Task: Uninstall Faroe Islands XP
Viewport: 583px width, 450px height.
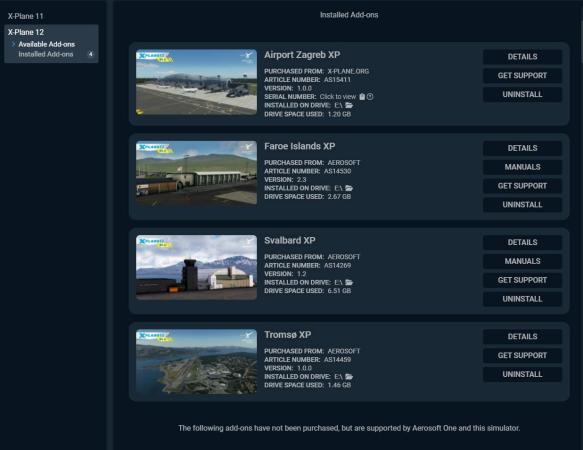Action: 522,205
